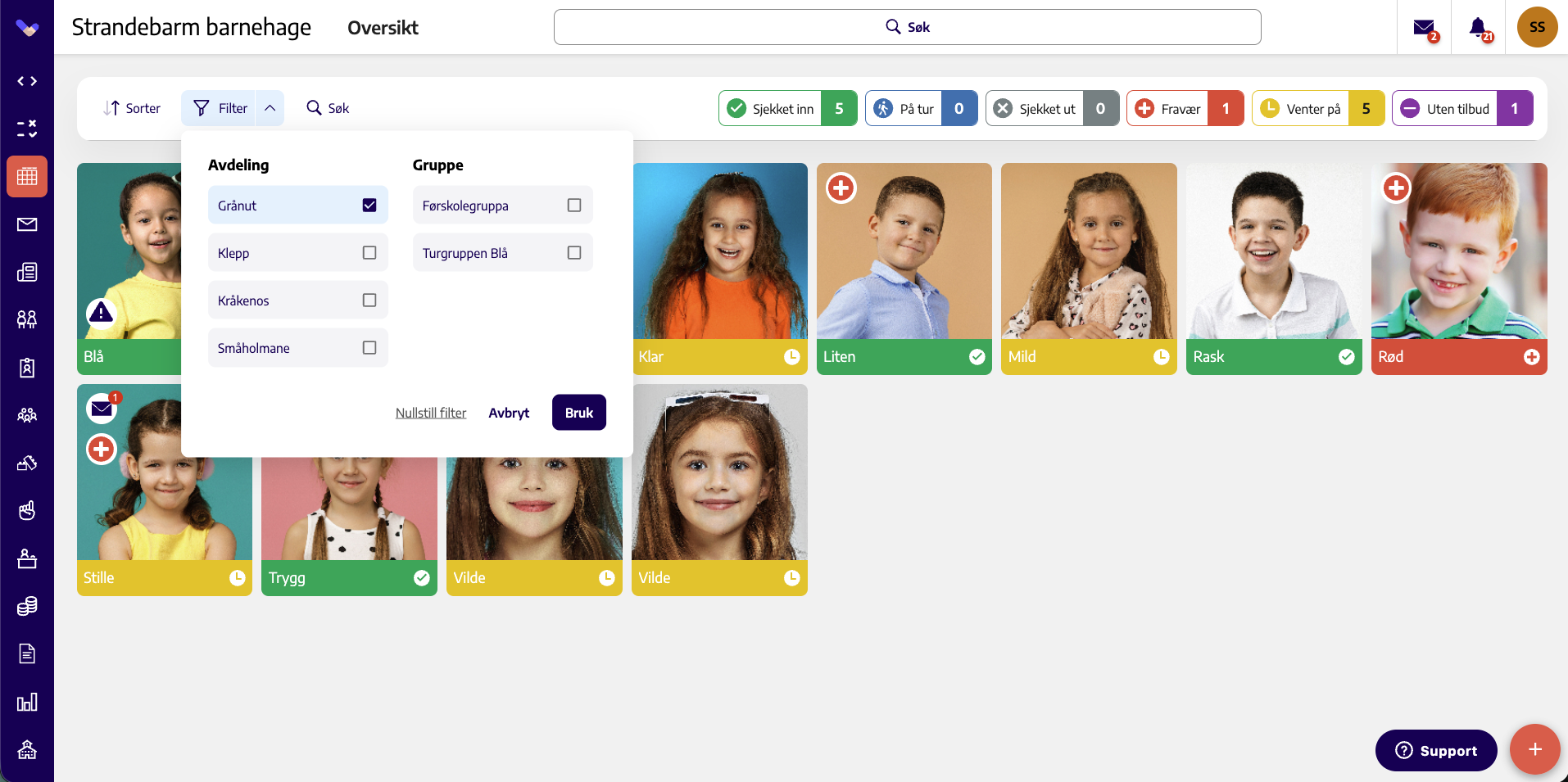Open the Support help button

click(1436, 750)
